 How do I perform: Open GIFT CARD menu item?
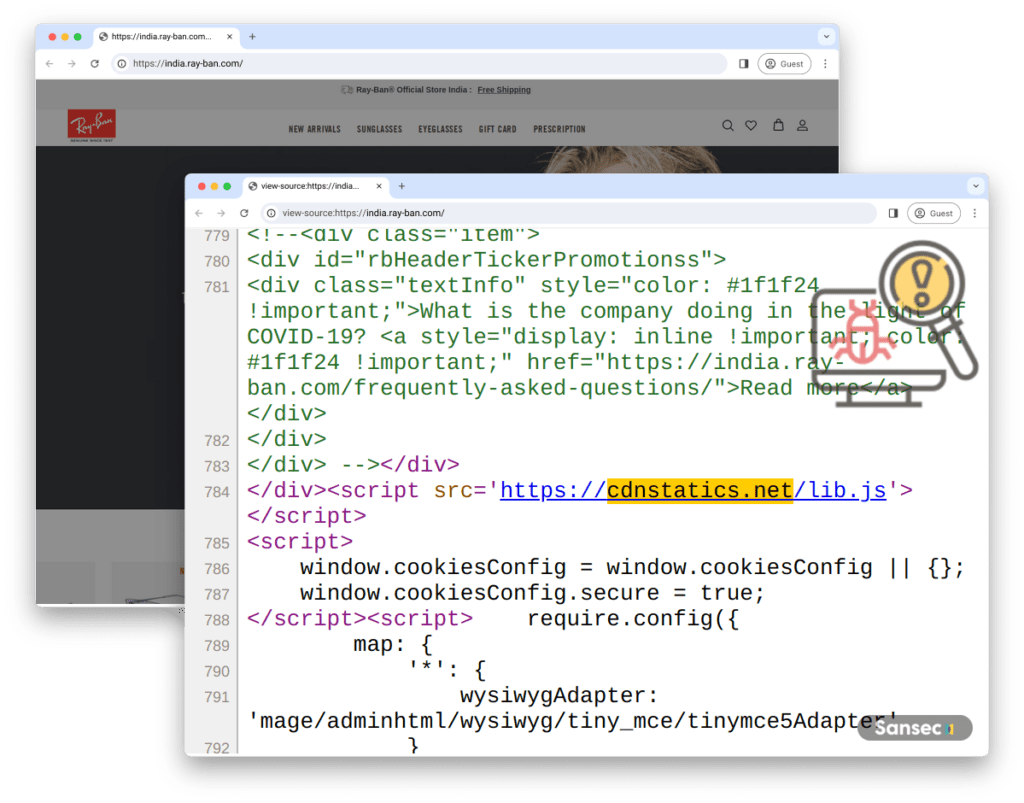497,129
